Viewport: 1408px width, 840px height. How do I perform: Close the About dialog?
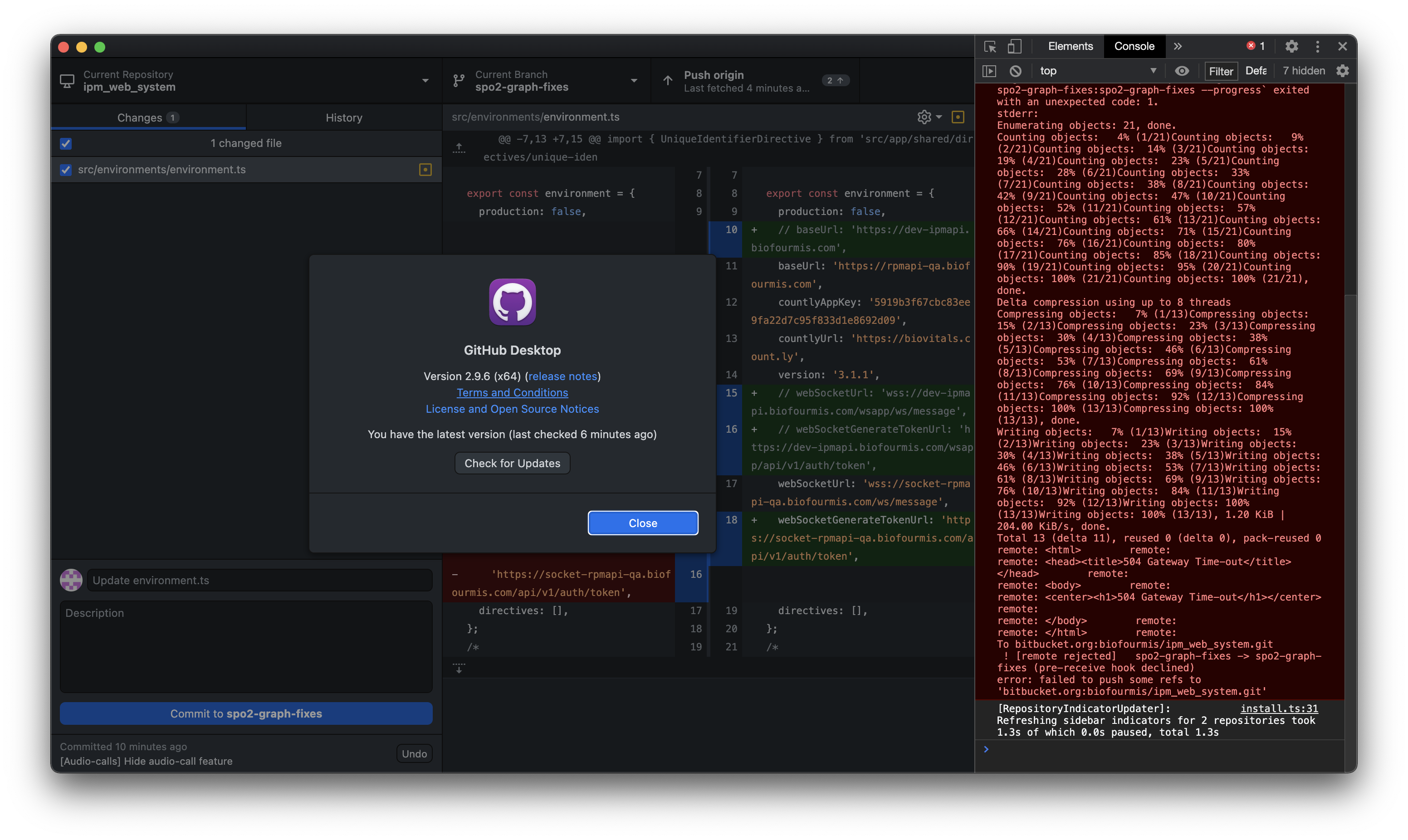pos(643,523)
